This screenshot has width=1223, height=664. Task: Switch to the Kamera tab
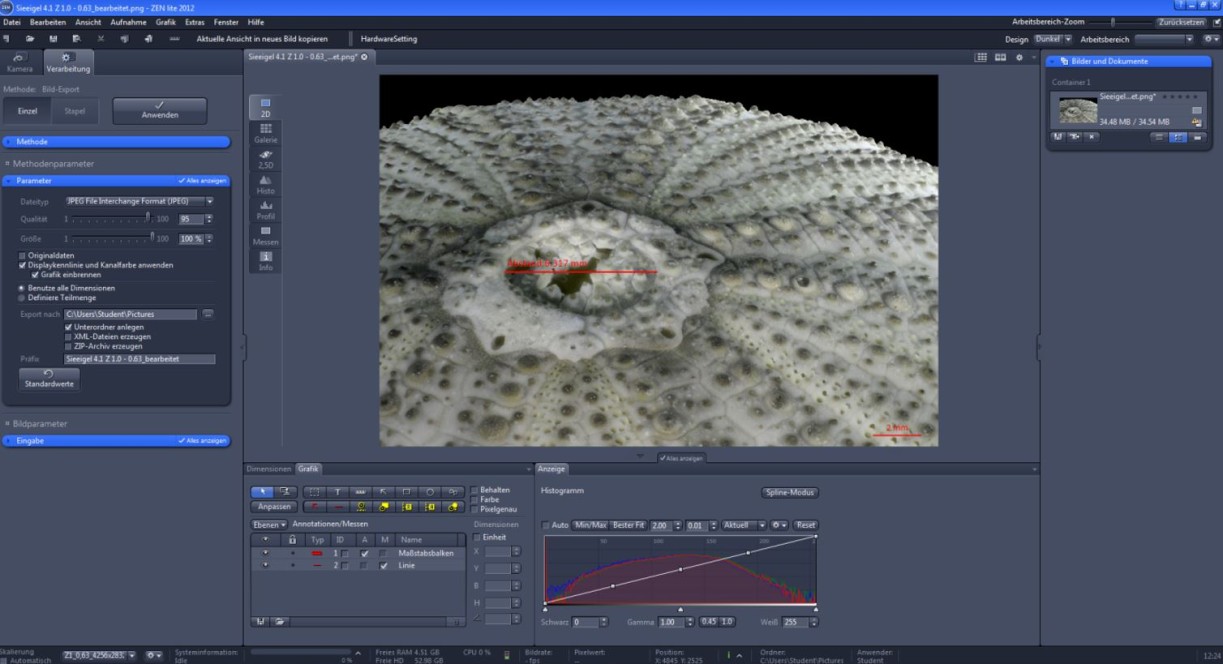click(20, 63)
